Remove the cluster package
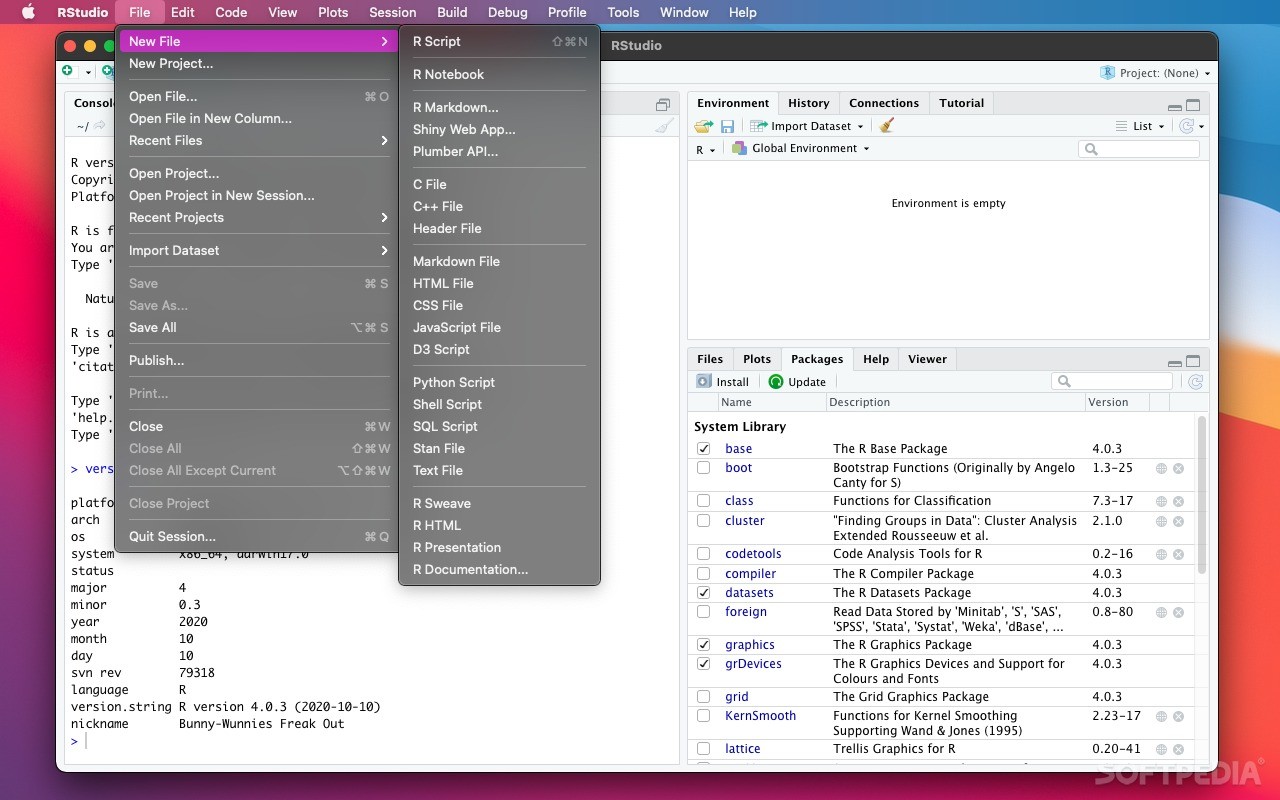 click(x=1178, y=521)
